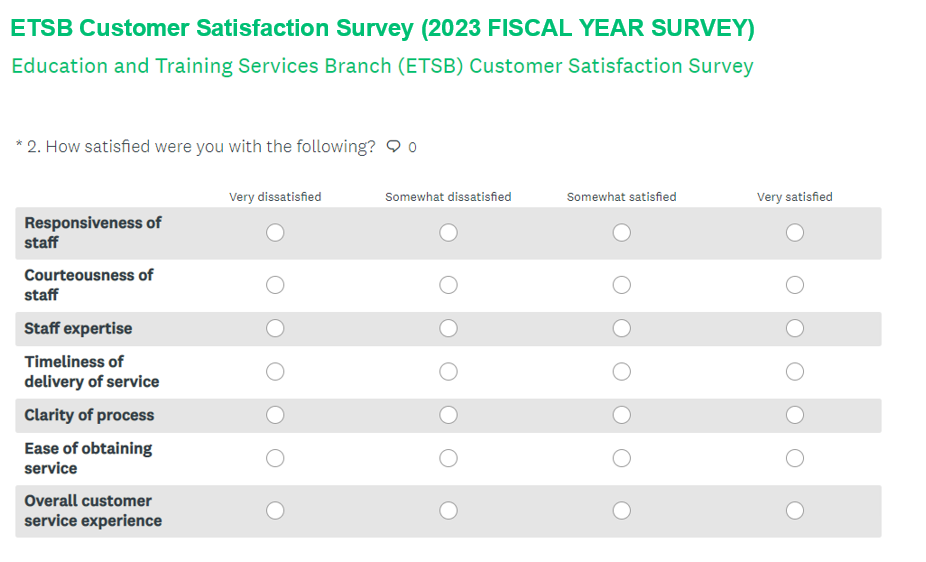Screen dimensions: 926x562
Task: Pick Somewhat dissatisfied for Overall customer service experience
Action: coord(448,511)
